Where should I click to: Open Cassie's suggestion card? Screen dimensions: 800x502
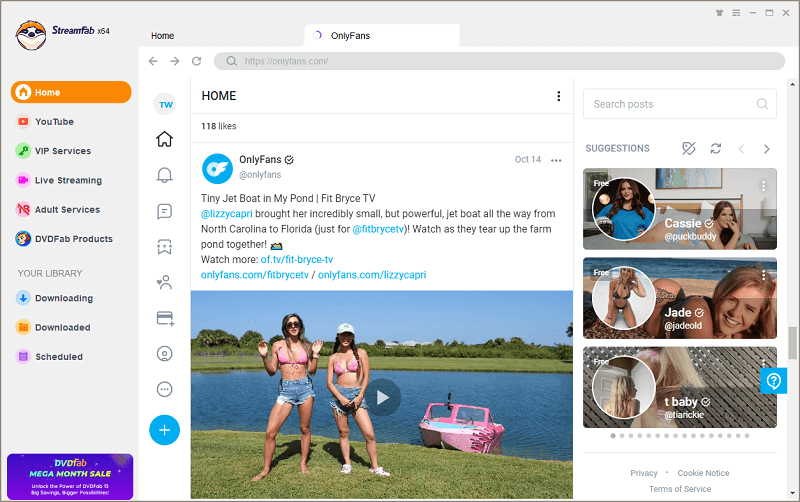click(x=680, y=209)
